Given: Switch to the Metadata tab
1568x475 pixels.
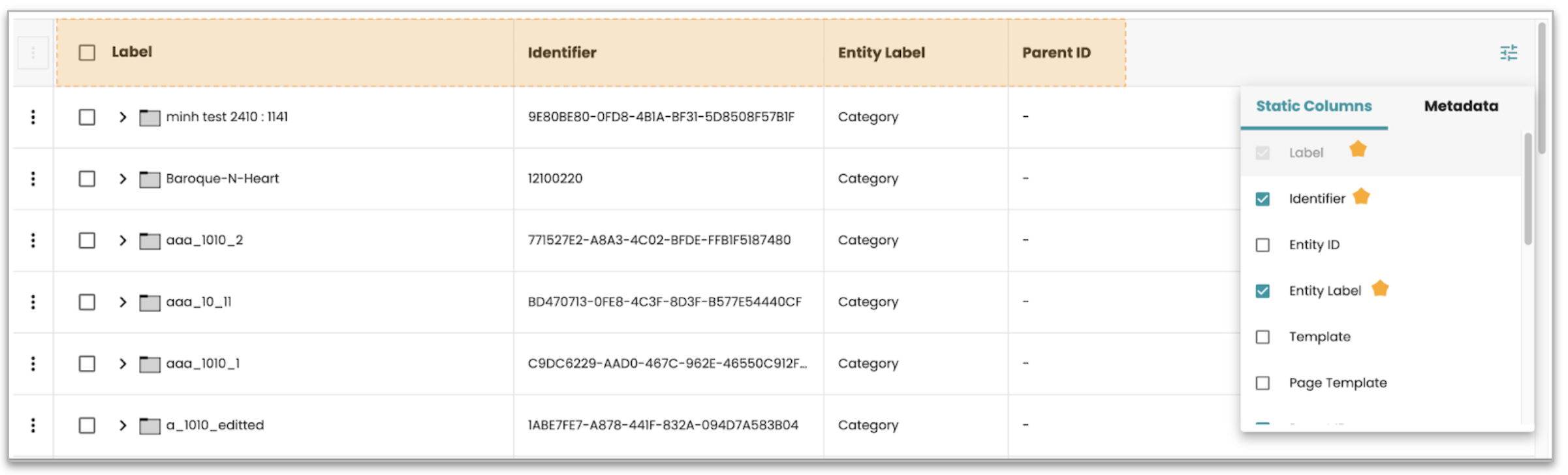Looking at the screenshot, I should tap(1460, 106).
